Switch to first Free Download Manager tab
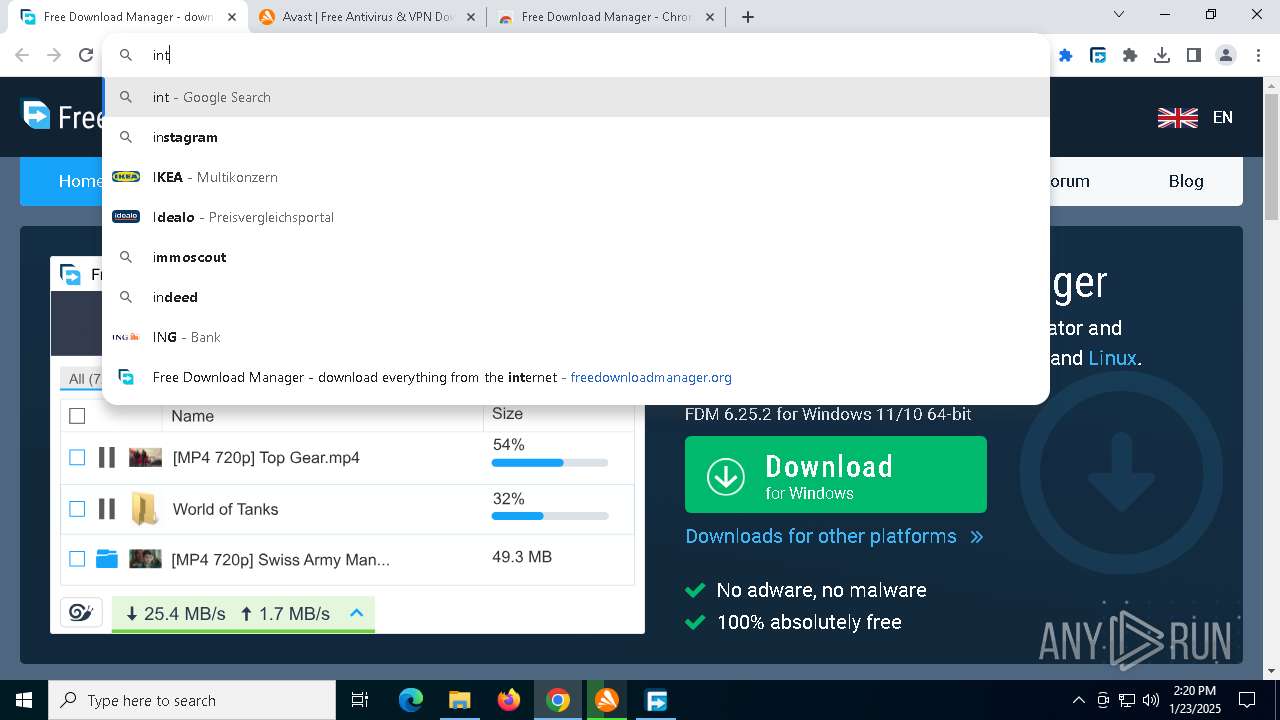This screenshot has height=720, width=1280. coord(128,17)
